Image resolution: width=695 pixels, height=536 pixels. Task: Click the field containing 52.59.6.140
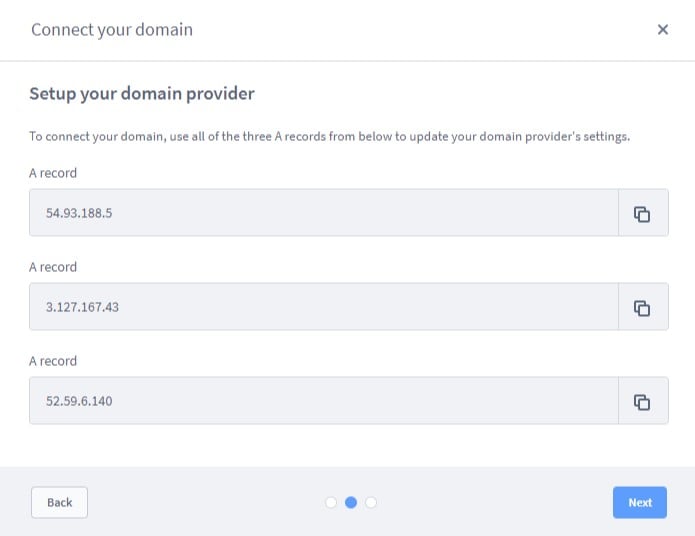click(x=324, y=401)
